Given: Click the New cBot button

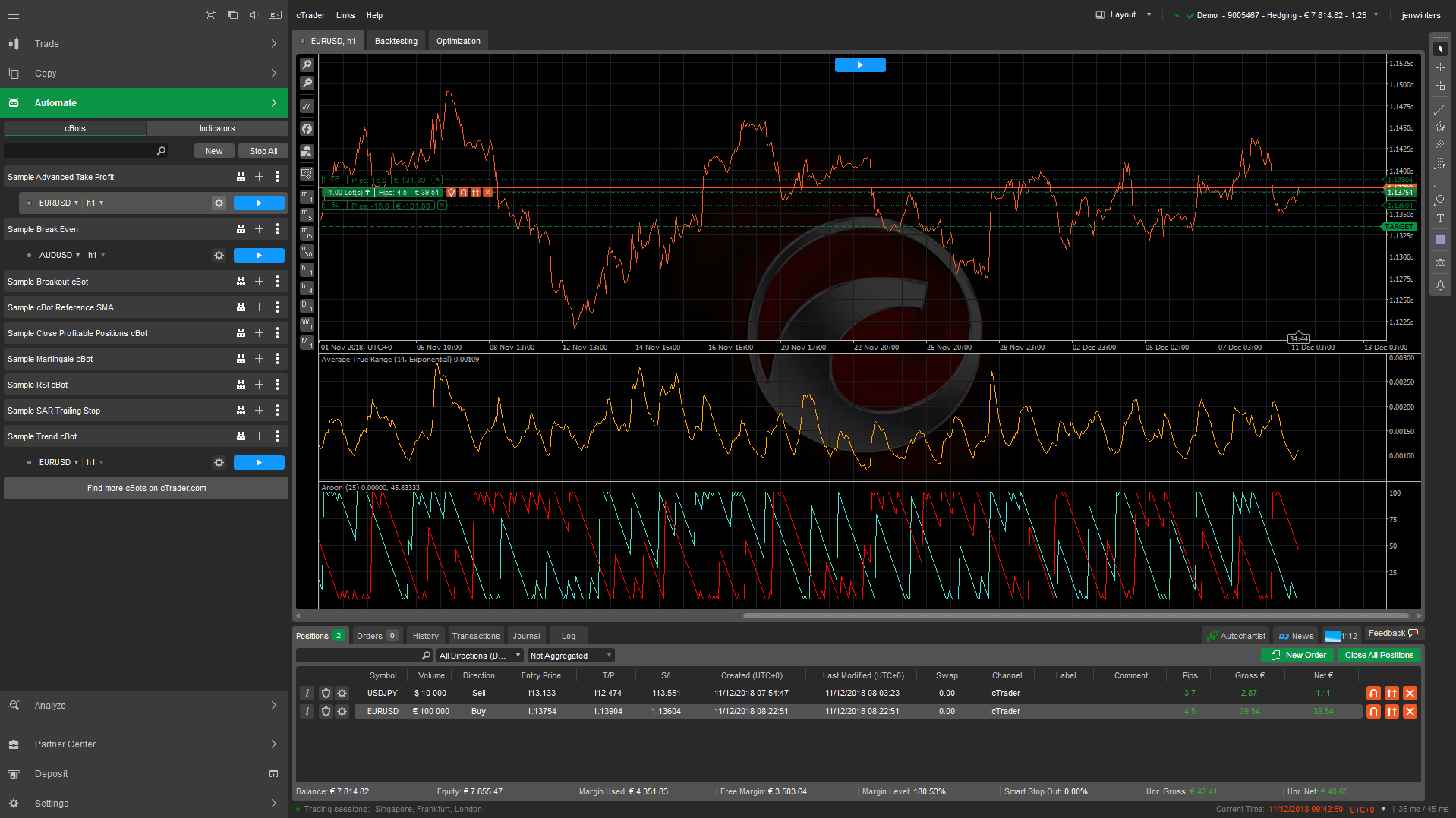Looking at the screenshot, I should 214,151.
